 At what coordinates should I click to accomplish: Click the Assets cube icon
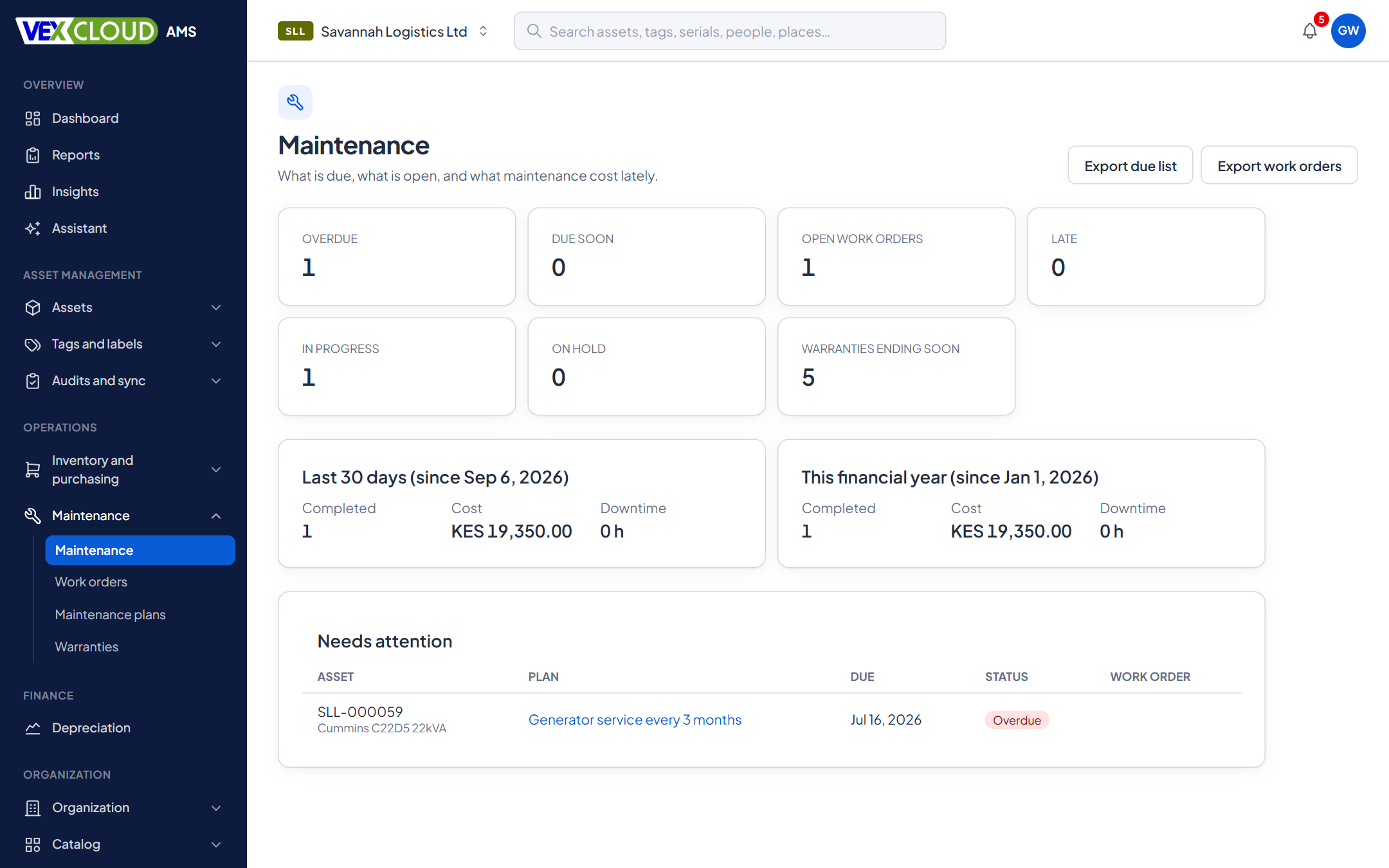point(33,307)
